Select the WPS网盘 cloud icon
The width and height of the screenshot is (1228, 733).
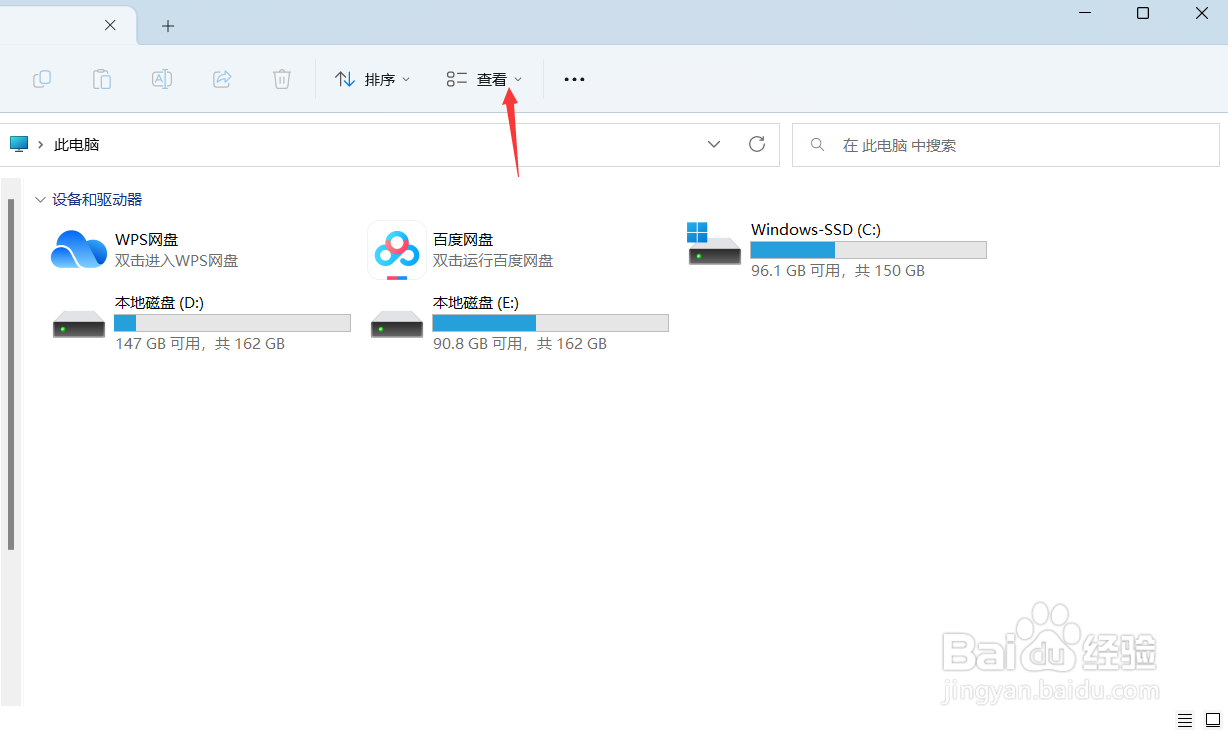point(79,249)
